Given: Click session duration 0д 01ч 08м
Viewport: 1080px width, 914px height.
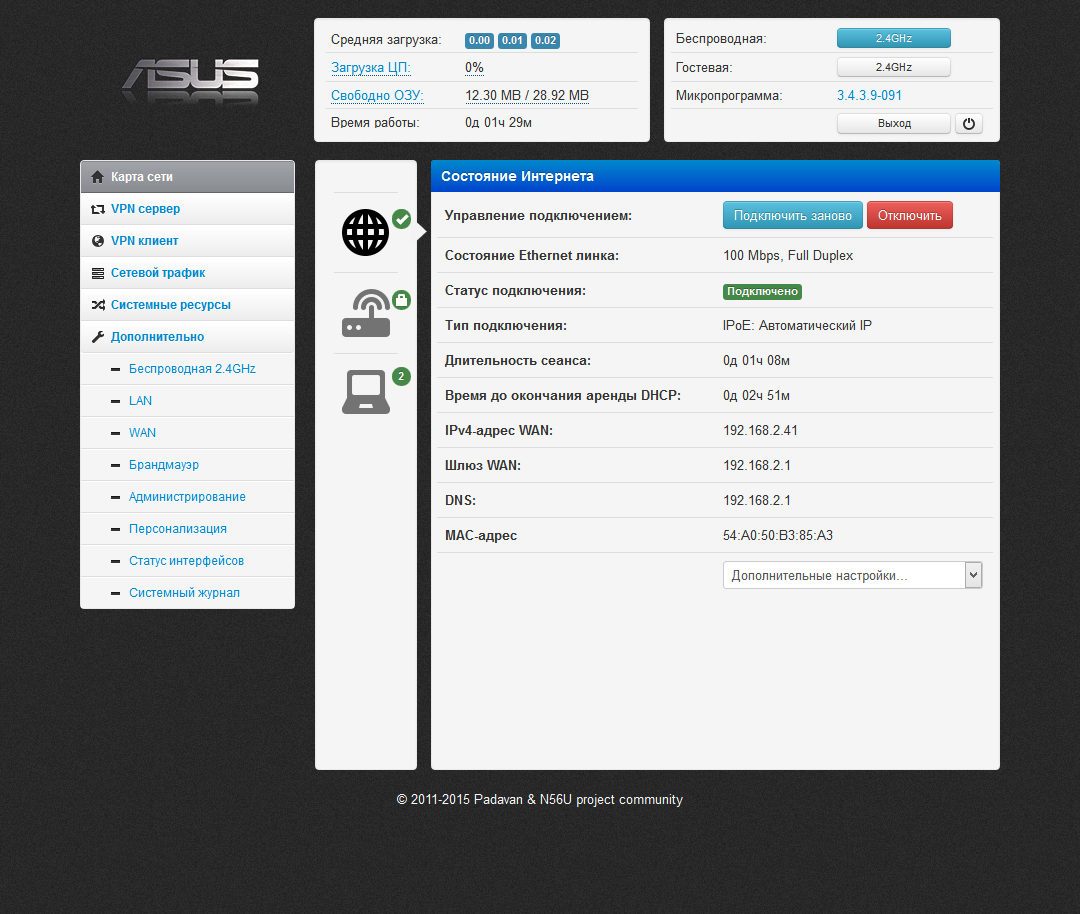Looking at the screenshot, I should [x=756, y=360].
